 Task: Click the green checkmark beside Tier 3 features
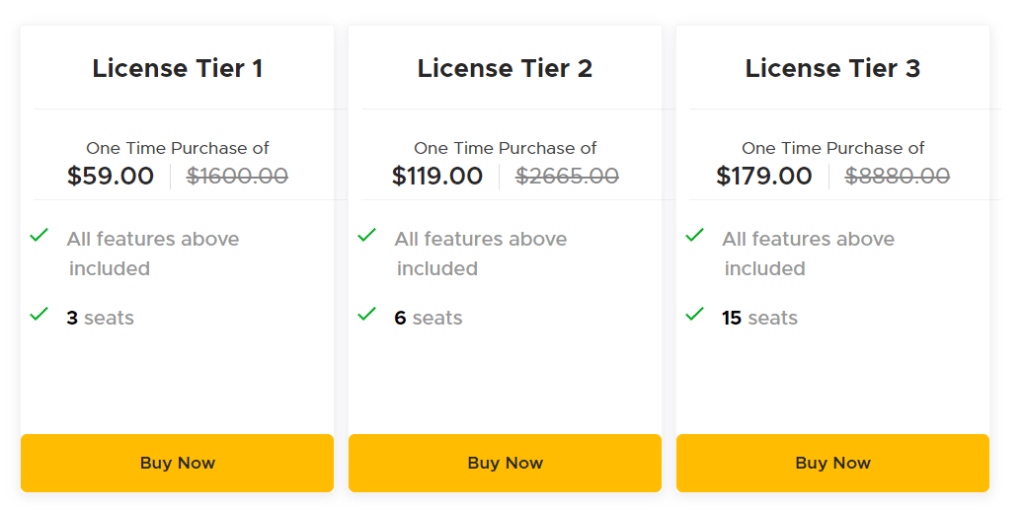(695, 236)
